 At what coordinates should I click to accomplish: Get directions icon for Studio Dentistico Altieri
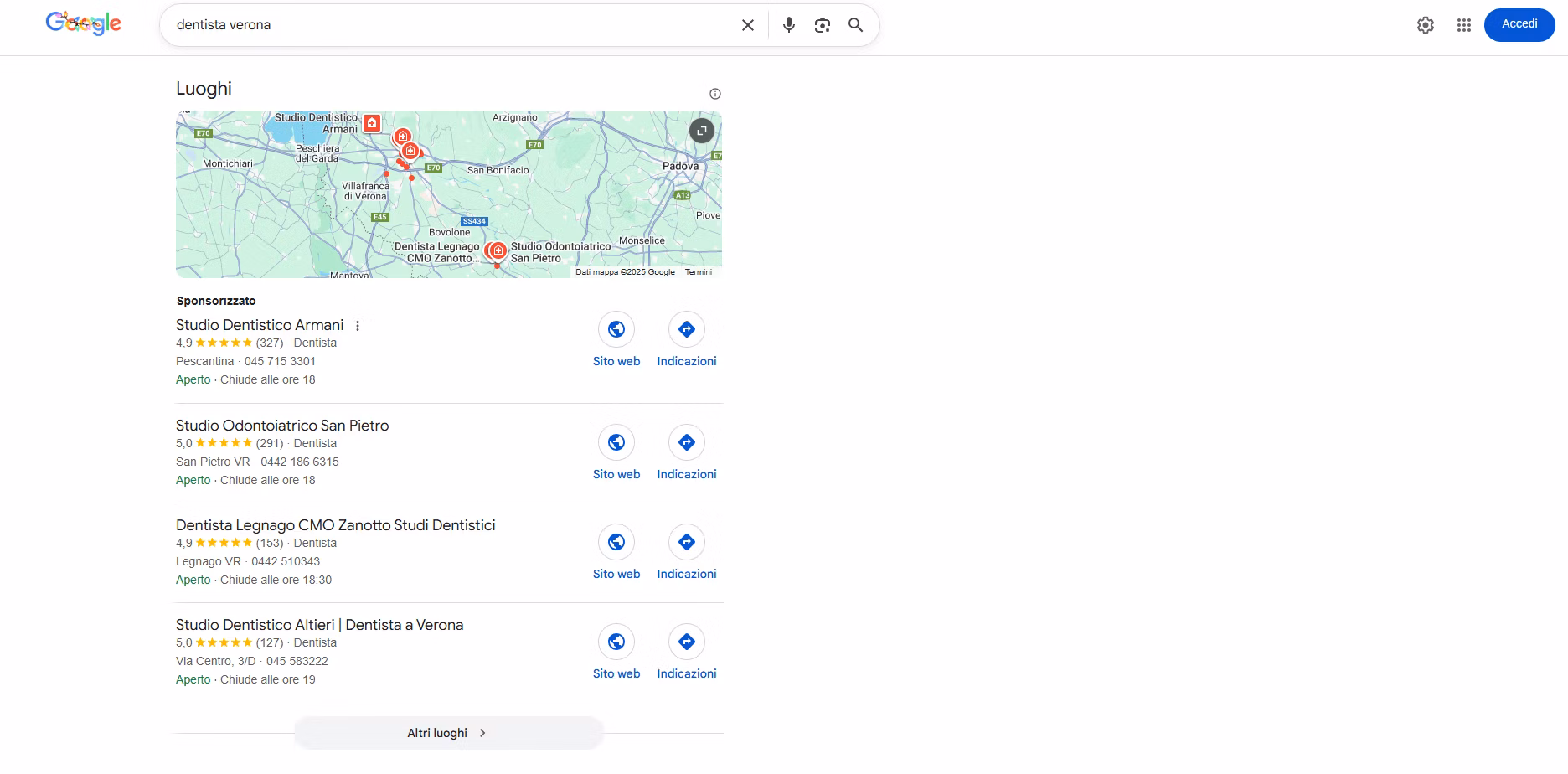(x=687, y=642)
